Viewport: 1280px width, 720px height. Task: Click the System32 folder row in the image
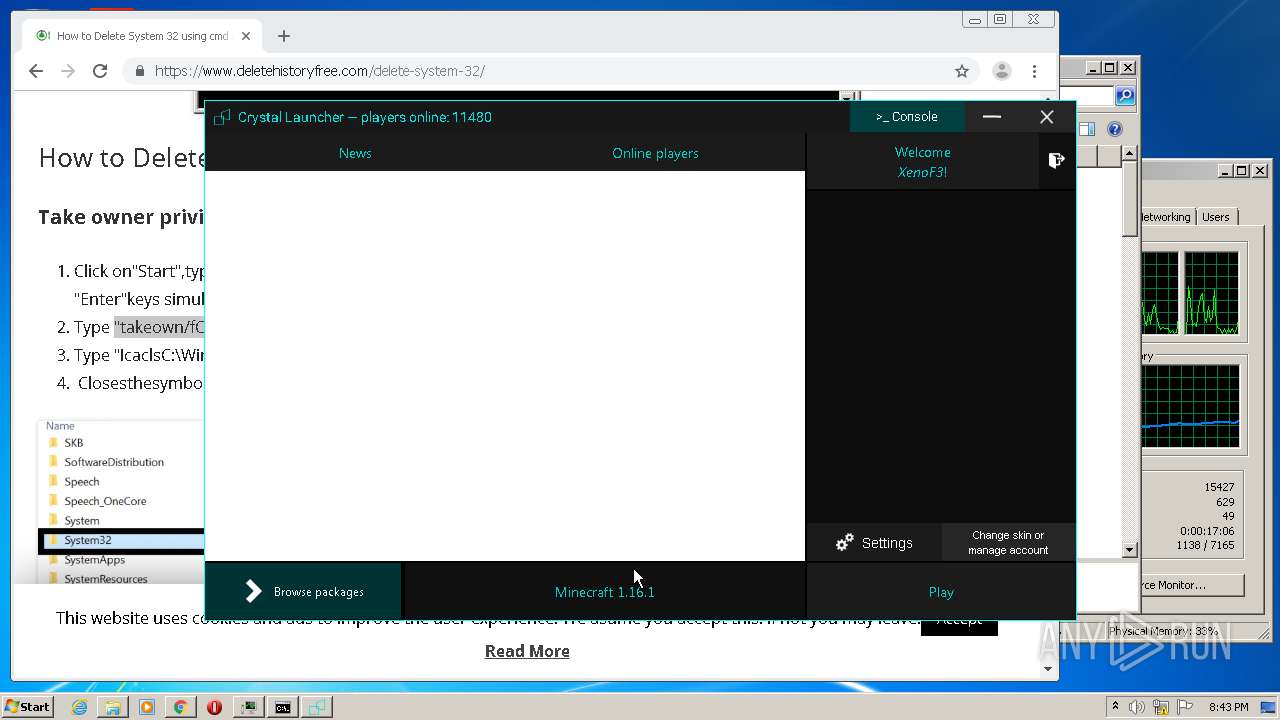[121, 540]
